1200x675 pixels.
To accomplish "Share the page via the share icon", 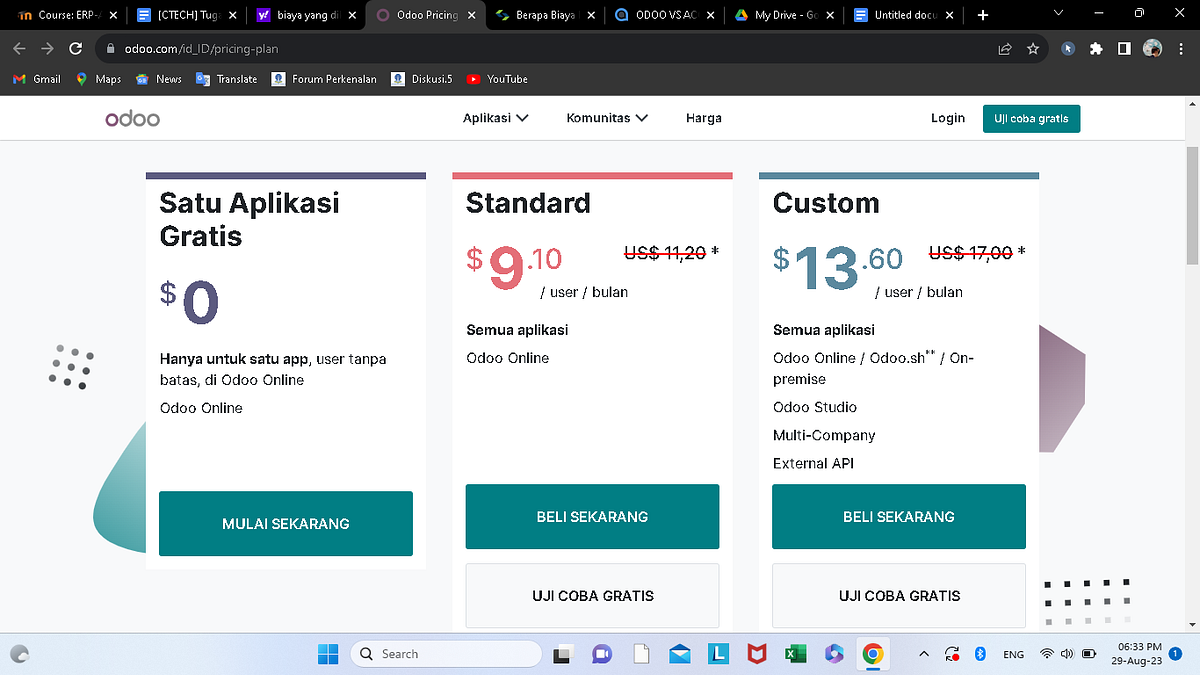I will click(1004, 47).
